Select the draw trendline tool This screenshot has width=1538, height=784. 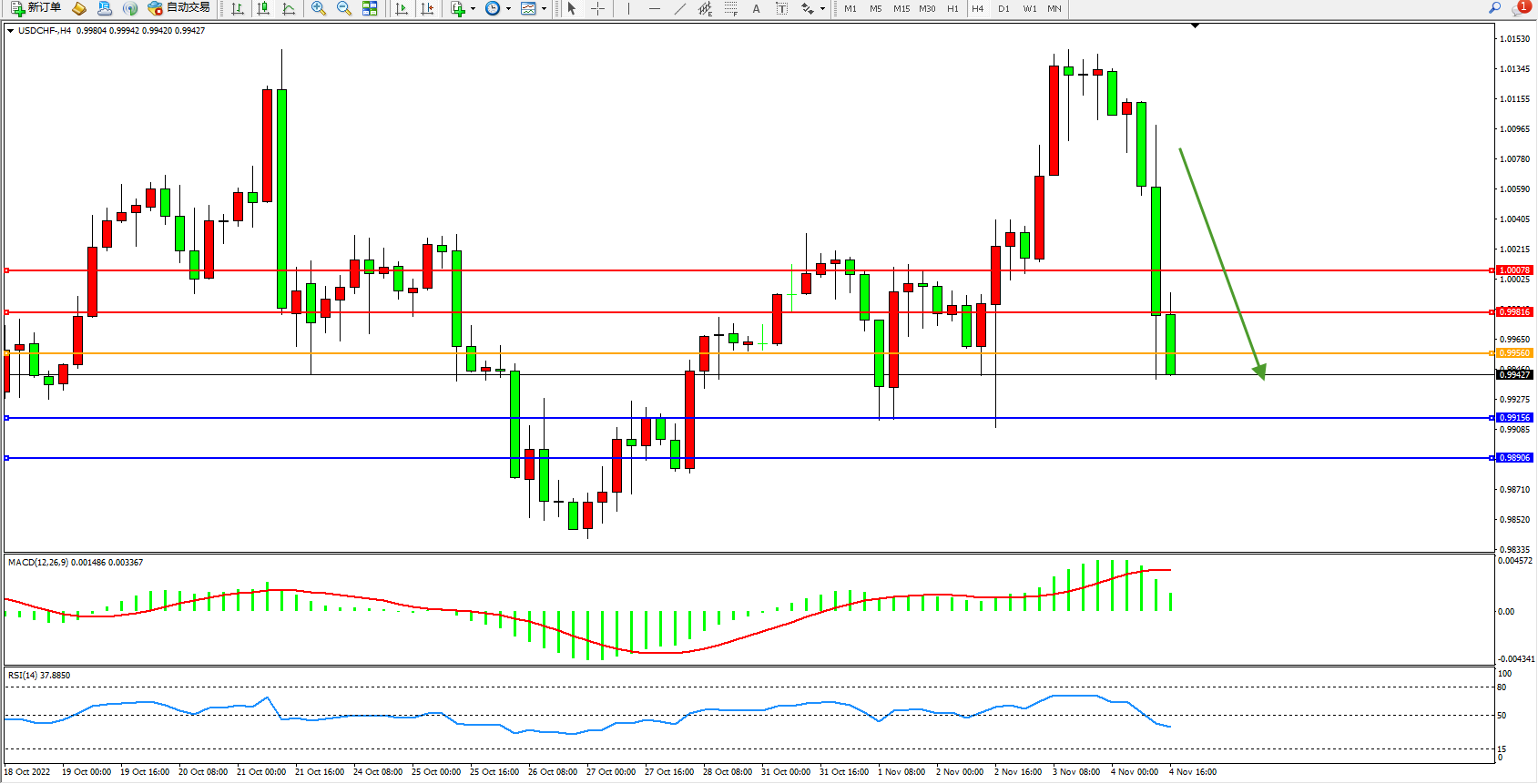click(x=680, y=8)
